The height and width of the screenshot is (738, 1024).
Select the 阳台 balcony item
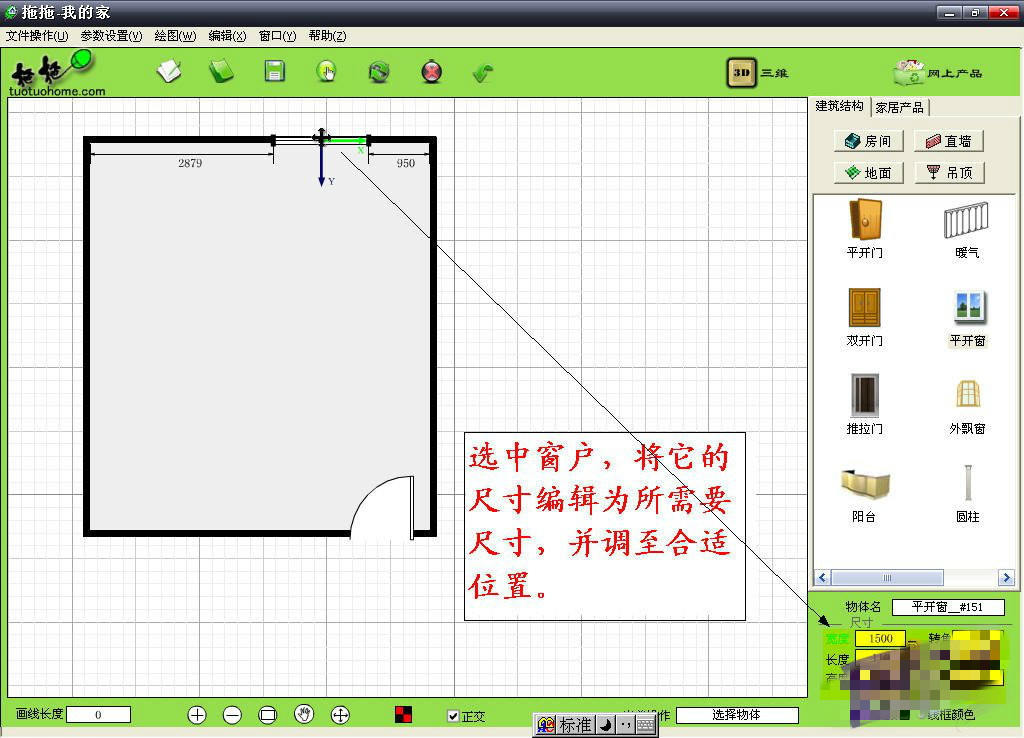(865, 494)
